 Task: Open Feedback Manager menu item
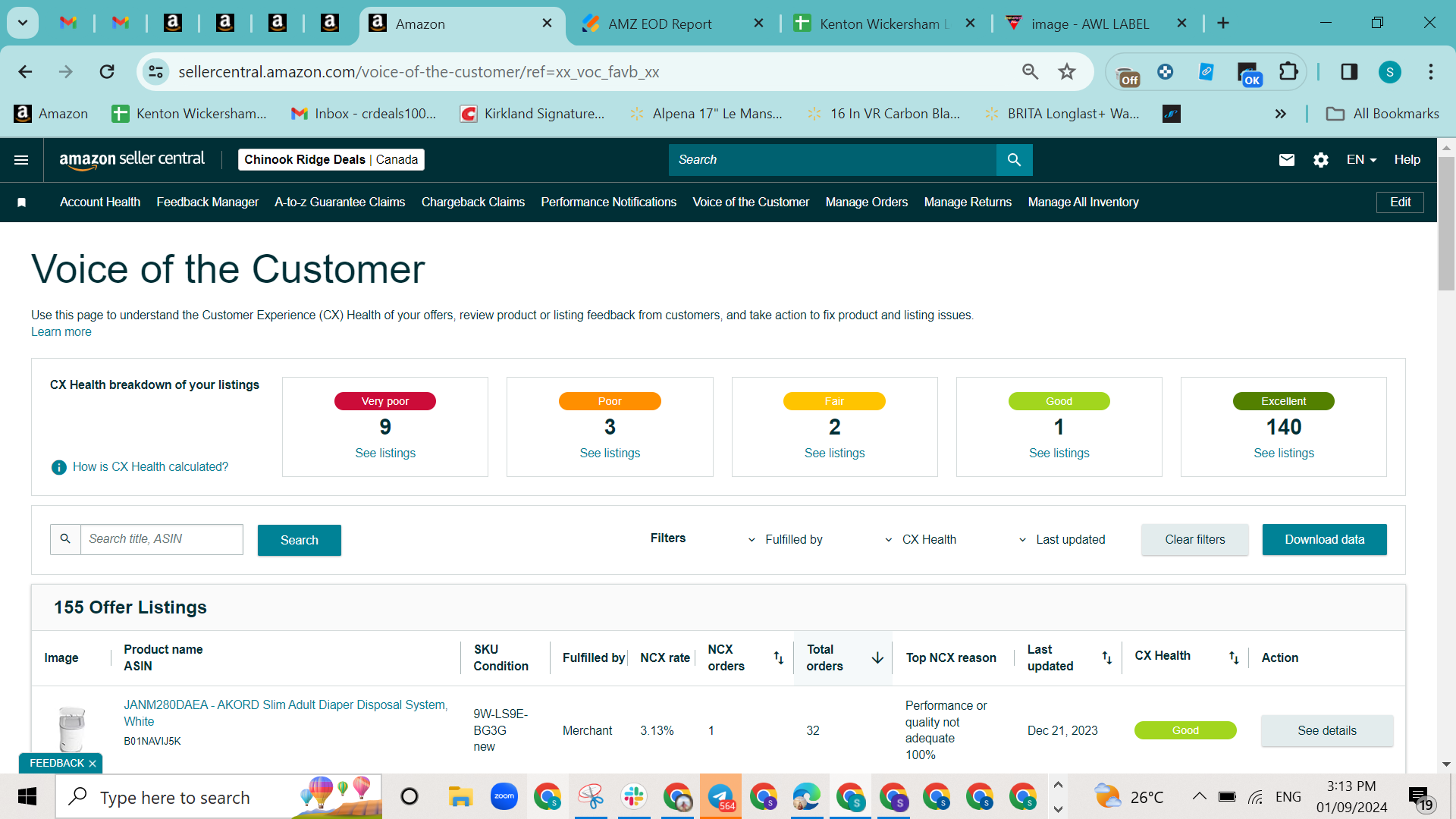[x=207, y=202]
